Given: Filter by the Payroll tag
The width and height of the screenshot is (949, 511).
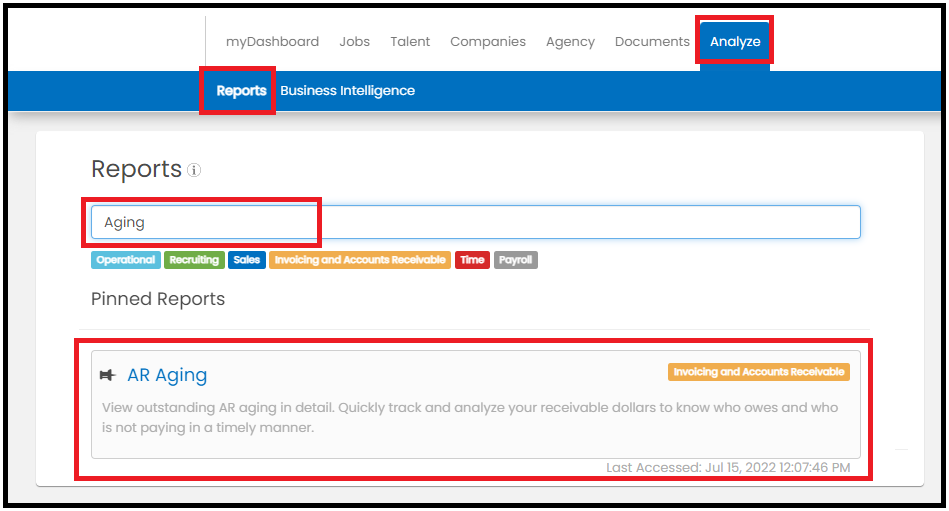Looking at the screenshot, I should [x=516, y=260].
